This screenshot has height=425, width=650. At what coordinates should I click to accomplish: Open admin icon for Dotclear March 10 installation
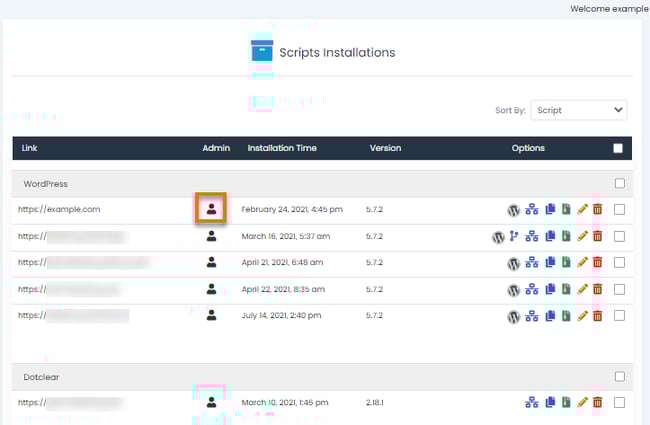click(211, 402)
